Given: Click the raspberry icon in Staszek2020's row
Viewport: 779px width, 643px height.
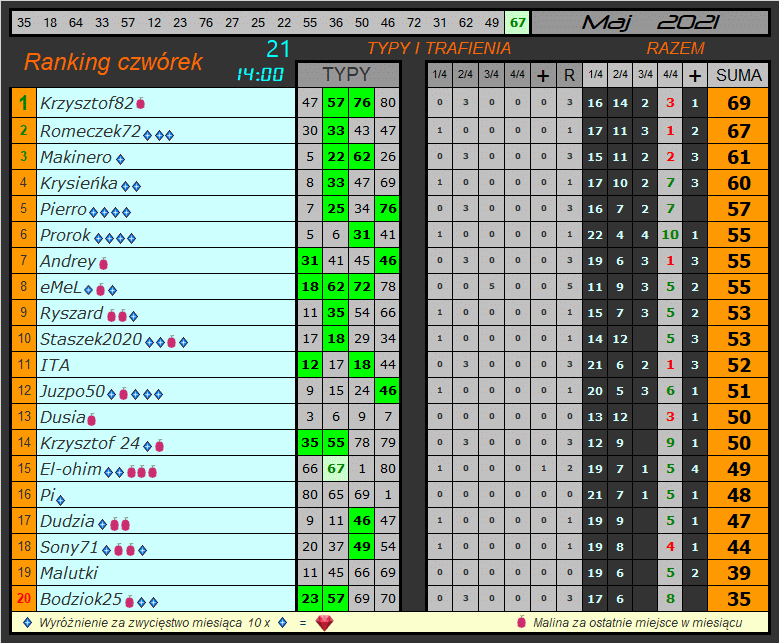Looking at the screenshot, I should pyautogui.click(x=171, y=341).
